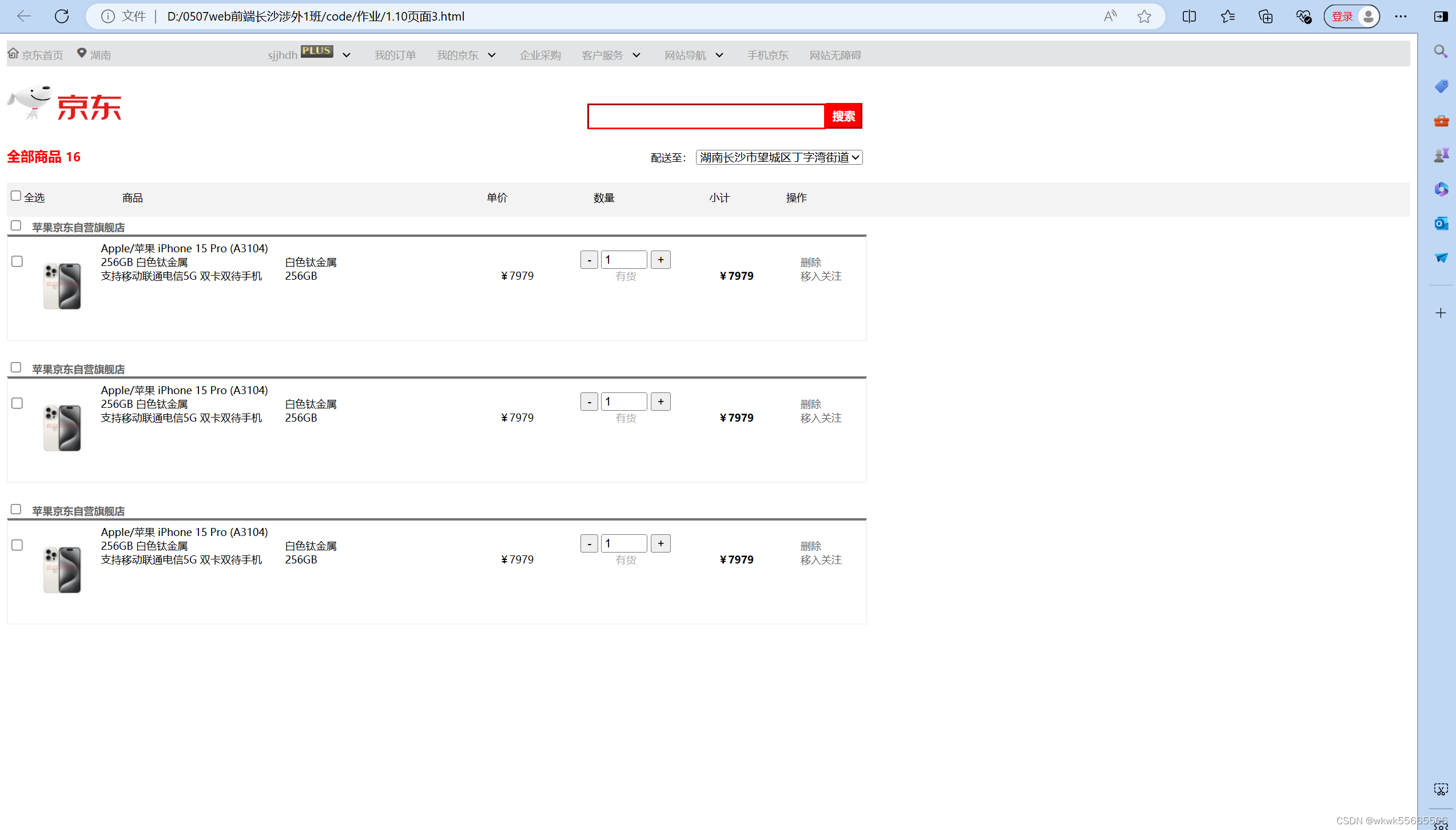Check the 全选 select-all checkbox

[16, 196]
